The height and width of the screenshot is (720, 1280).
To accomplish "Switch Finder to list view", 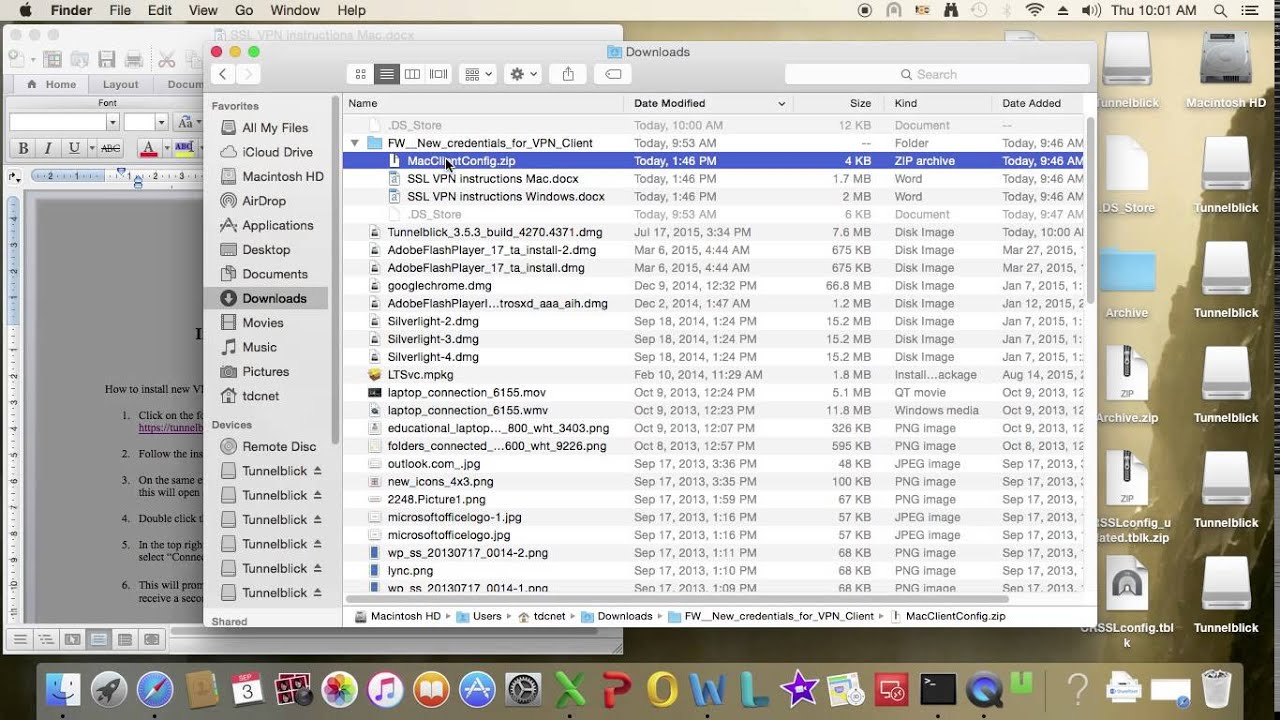I will 386,74.
